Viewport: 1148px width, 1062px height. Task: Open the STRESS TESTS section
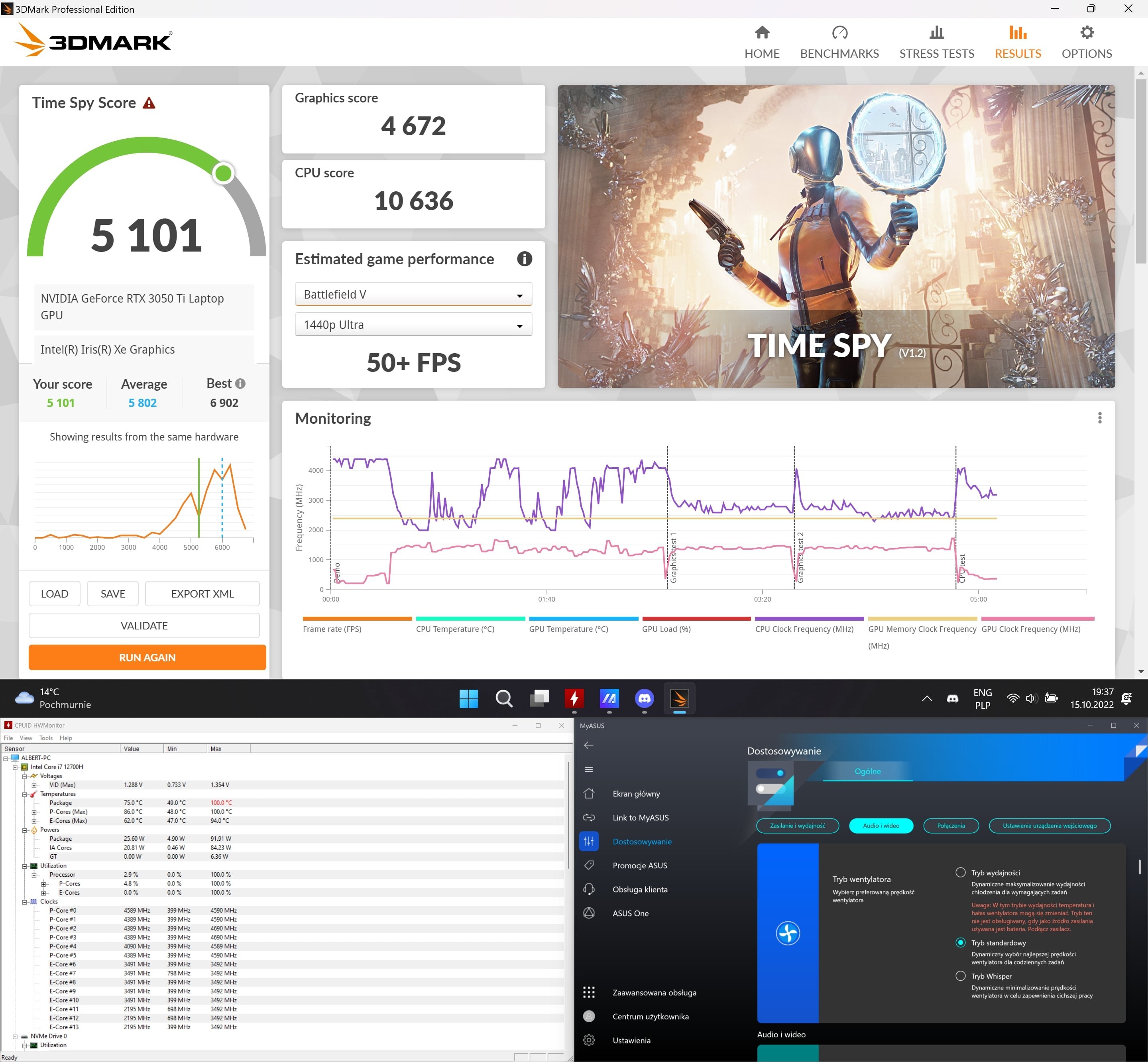point(936,42)
